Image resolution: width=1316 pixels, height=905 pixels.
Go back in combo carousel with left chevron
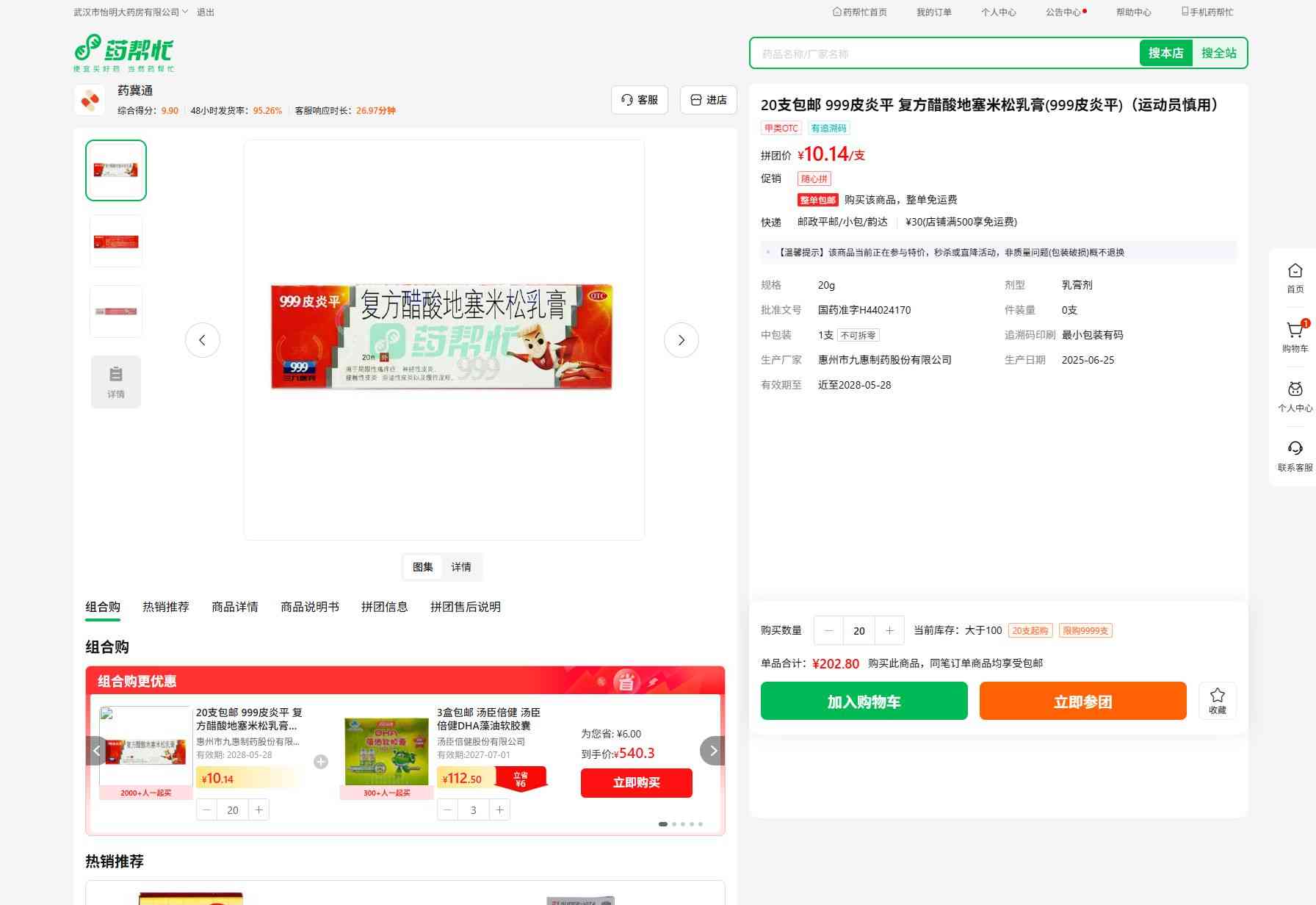pyautogui.click(x=96, y=751)
